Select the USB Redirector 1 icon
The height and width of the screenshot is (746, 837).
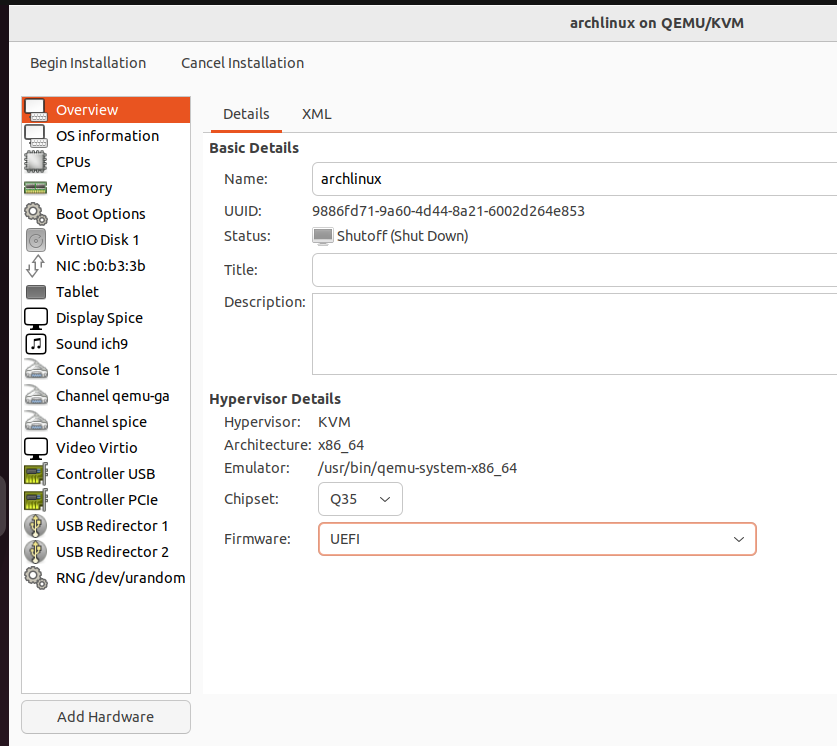(x=35, y=525)
